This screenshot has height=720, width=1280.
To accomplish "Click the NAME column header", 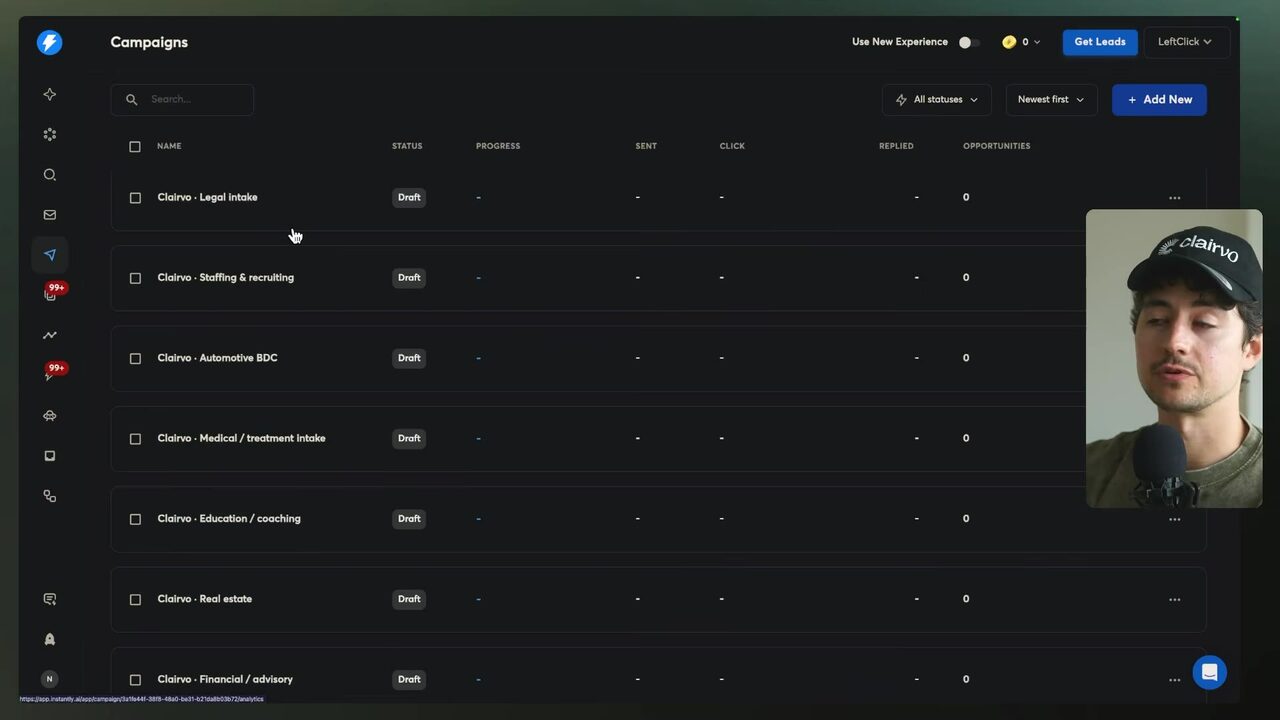I will [x=169, y=146].
